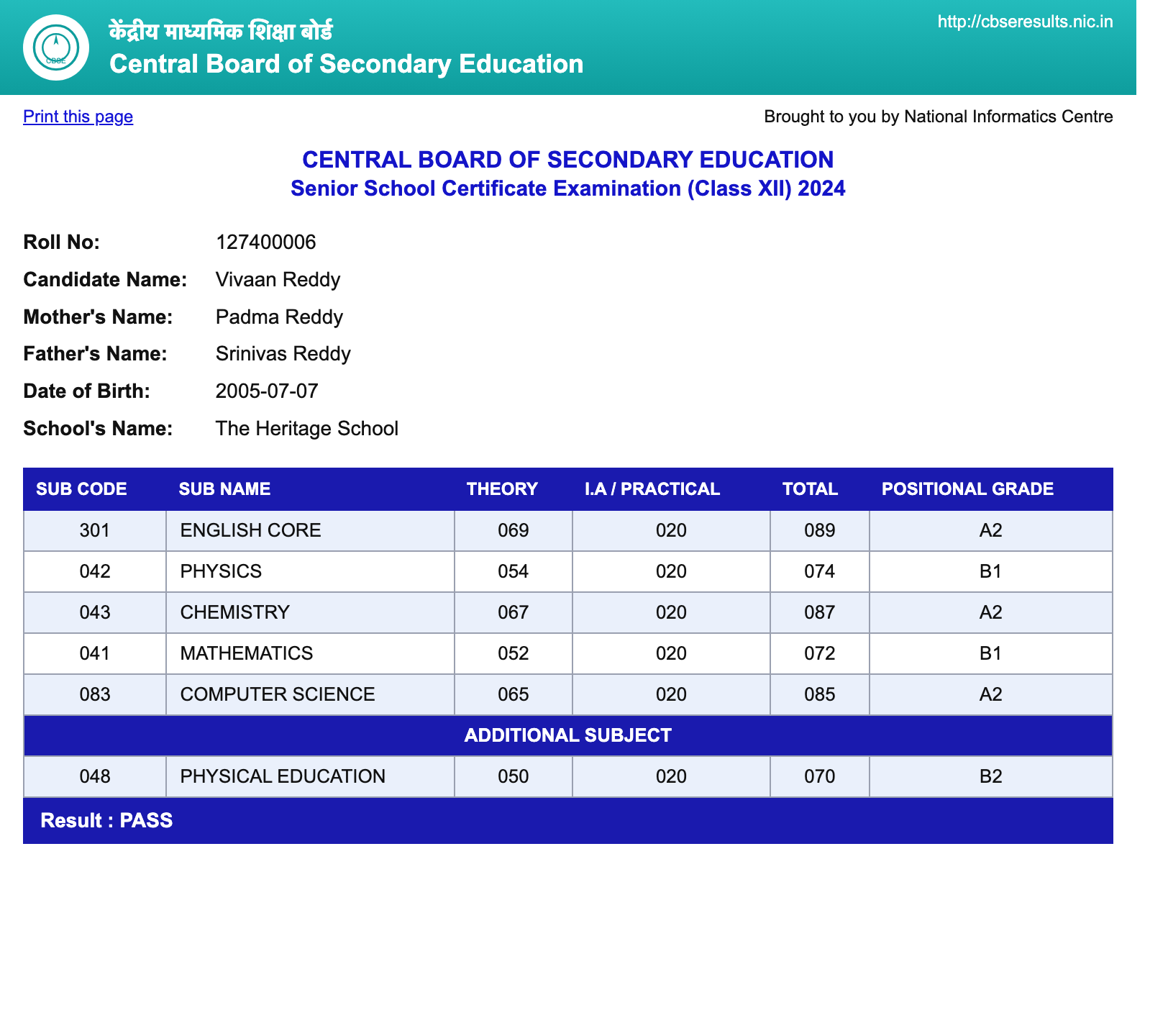The height and width of the screenshot is (1036, 1168).
Task: Select subject code 301
Action: [x=95, y=531]
